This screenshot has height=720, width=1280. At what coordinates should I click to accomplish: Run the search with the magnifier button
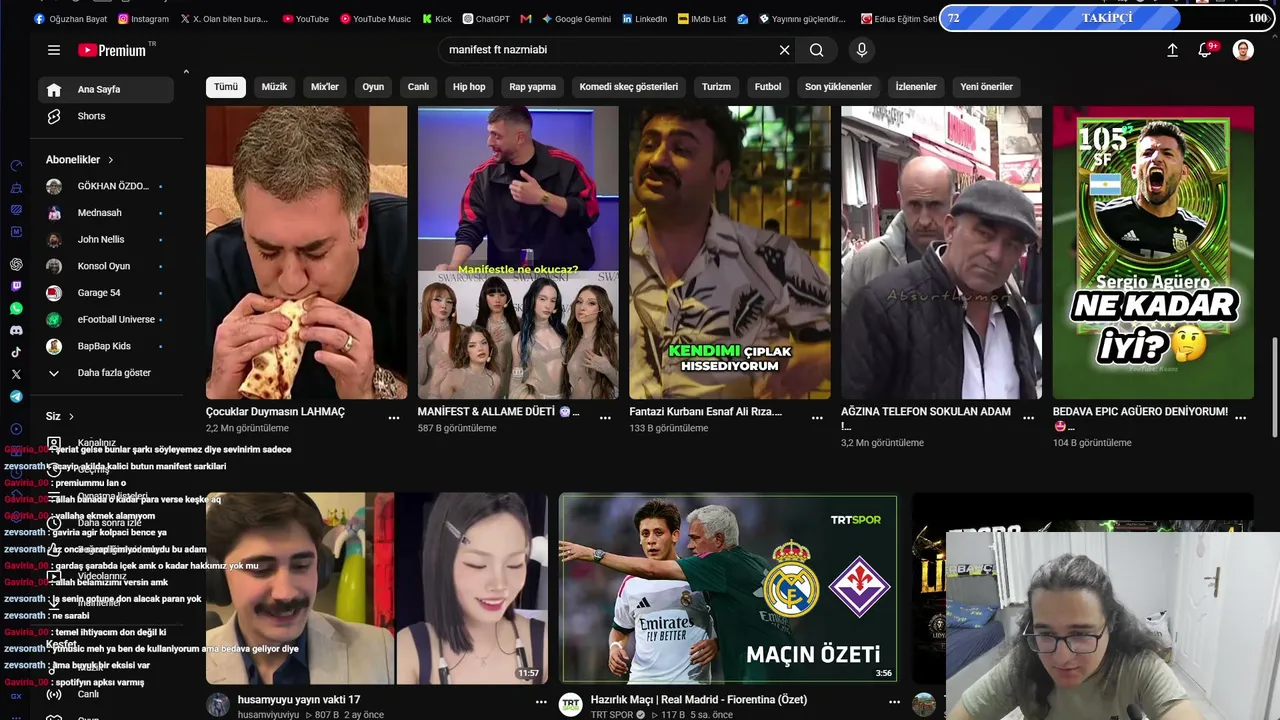point(817,50)
